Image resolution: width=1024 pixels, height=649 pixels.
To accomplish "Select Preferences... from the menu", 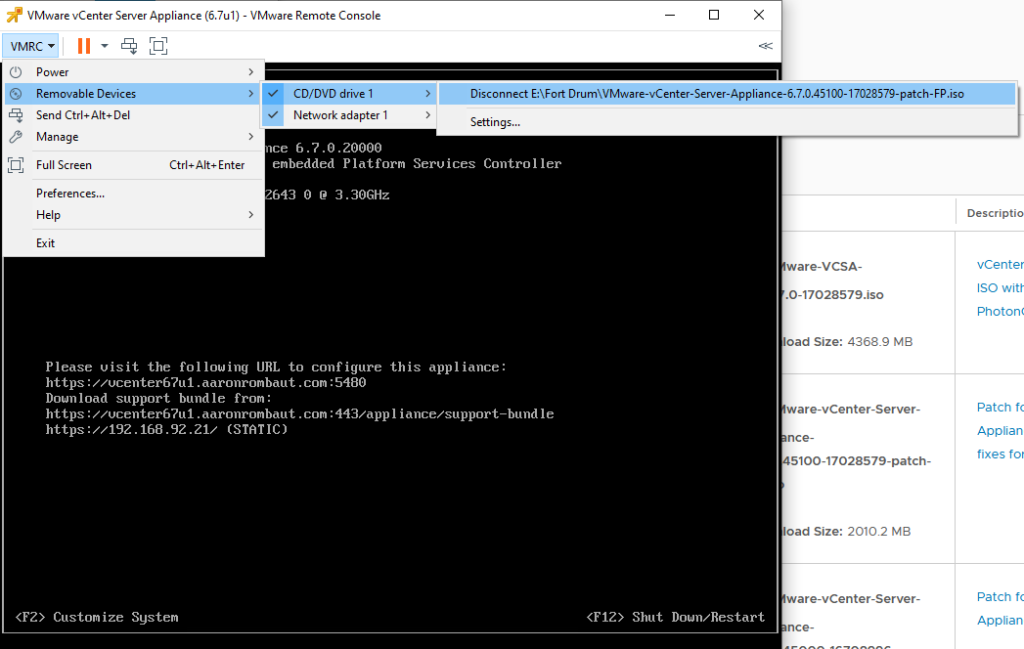I will pyautogui.click(x=70, y=193).
